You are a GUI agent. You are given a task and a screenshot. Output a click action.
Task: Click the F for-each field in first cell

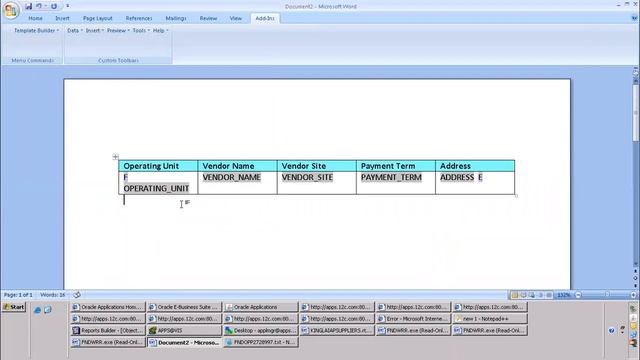click(x=126, y=178)
